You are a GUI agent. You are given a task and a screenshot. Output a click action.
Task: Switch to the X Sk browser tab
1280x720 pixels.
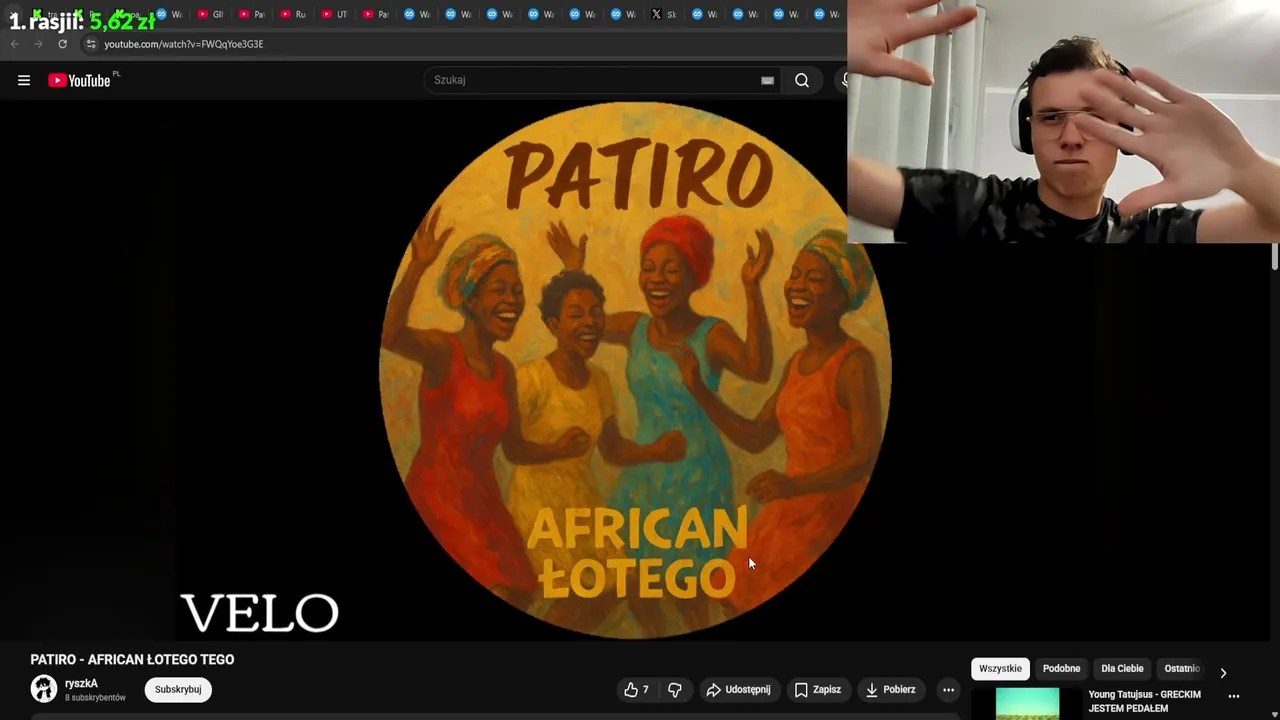[x=663, y=14]
